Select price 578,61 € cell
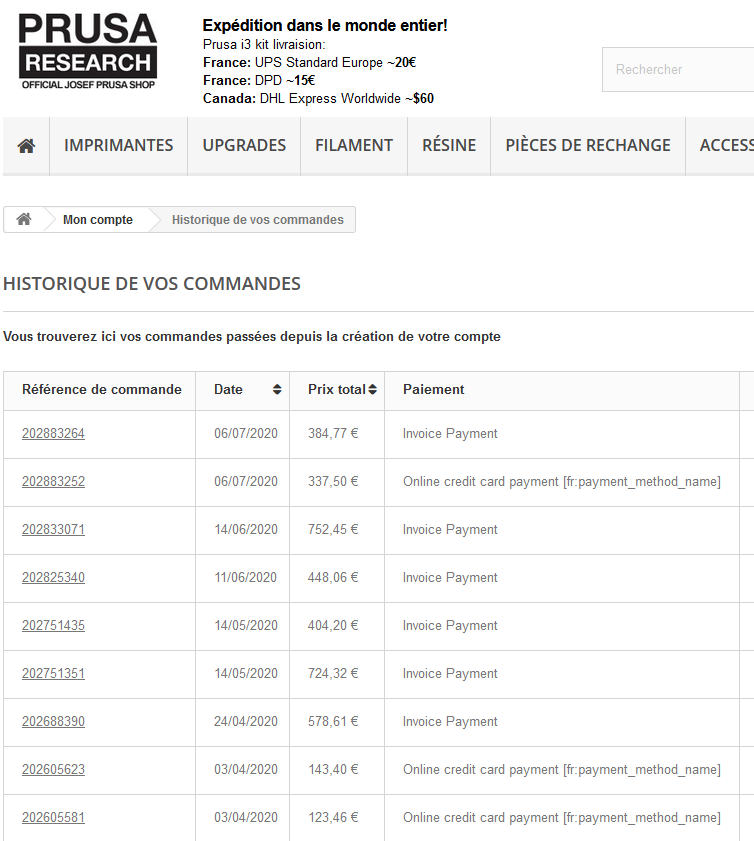The width and height of the screenshot is (754, 841). (x=337, y=722)
